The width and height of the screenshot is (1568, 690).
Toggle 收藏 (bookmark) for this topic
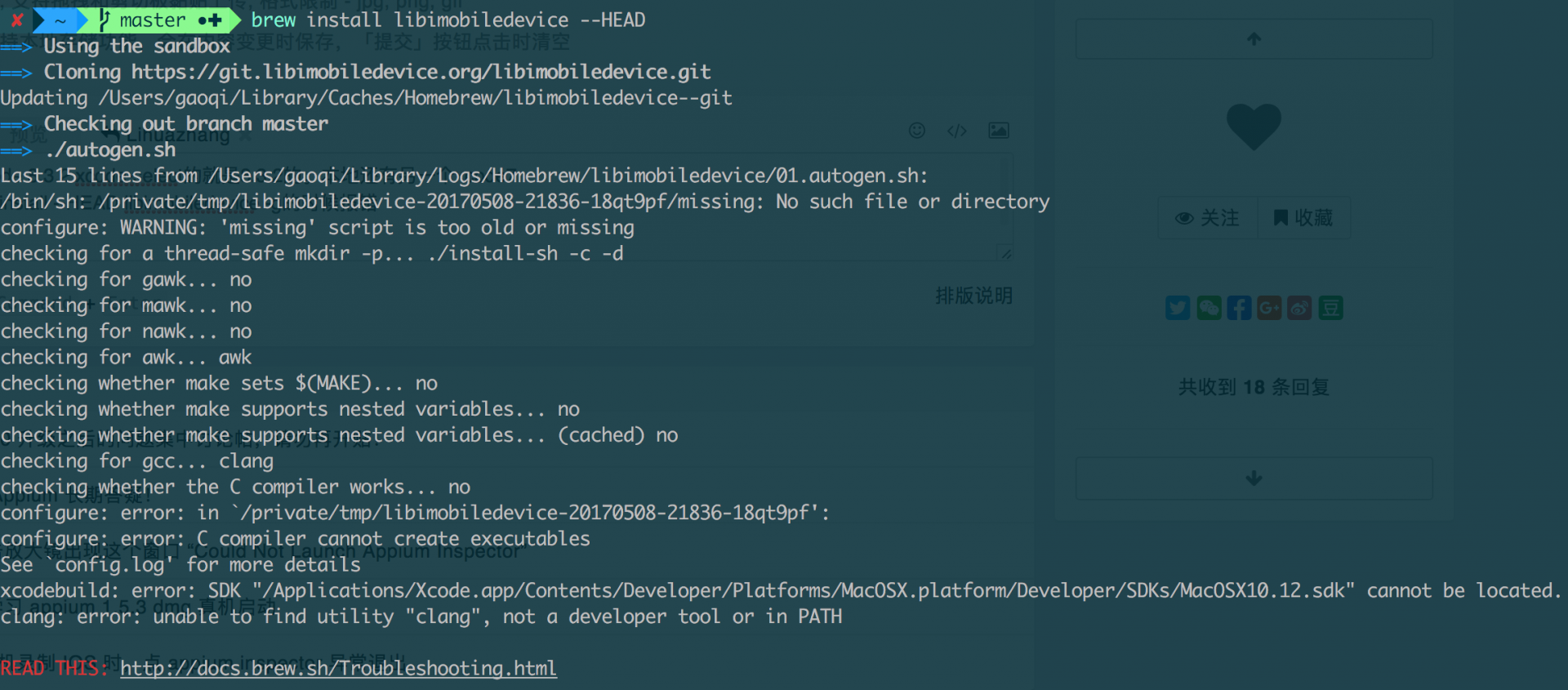[1303, 218]
